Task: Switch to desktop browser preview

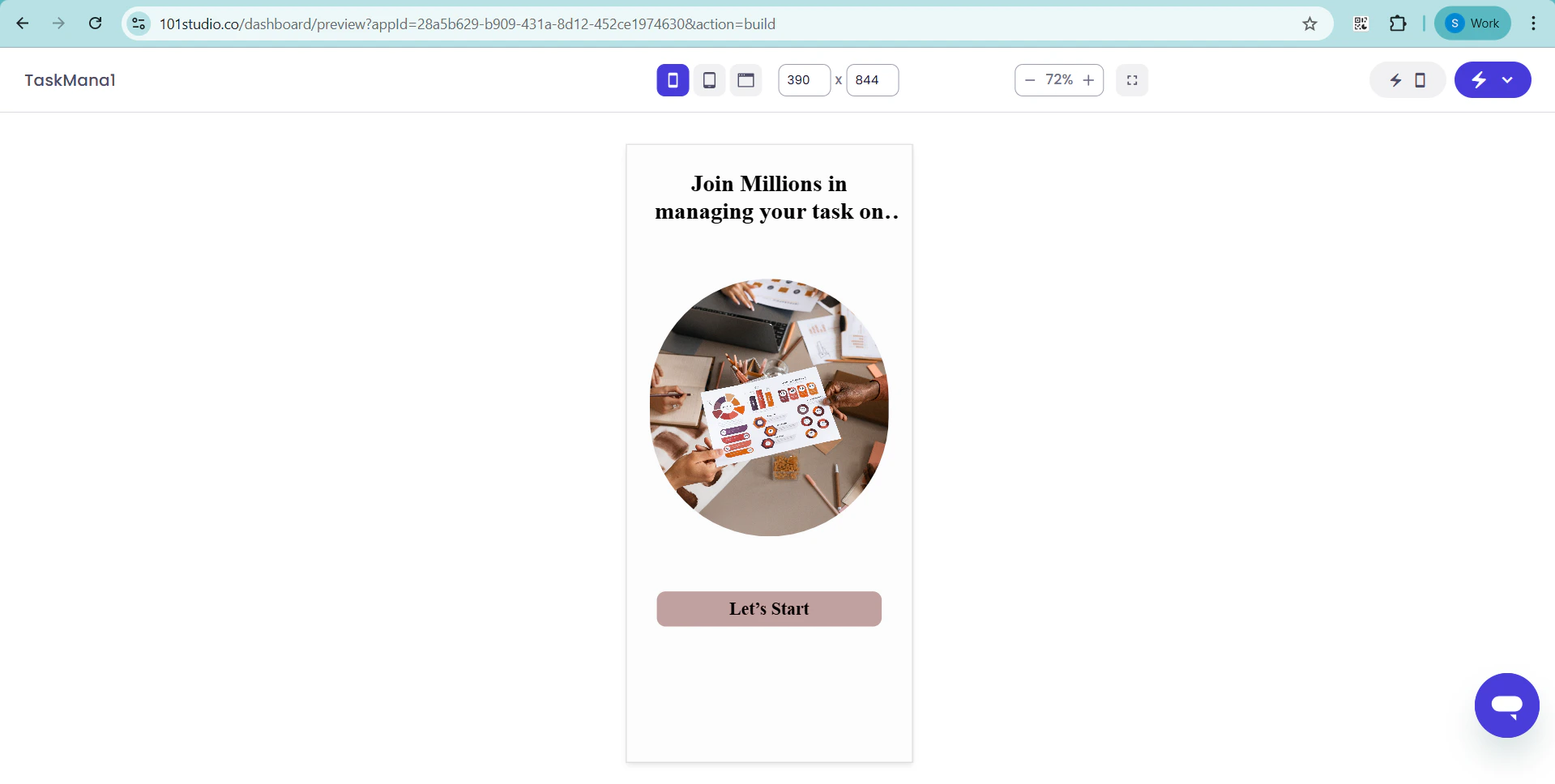Action: point(745,80)
